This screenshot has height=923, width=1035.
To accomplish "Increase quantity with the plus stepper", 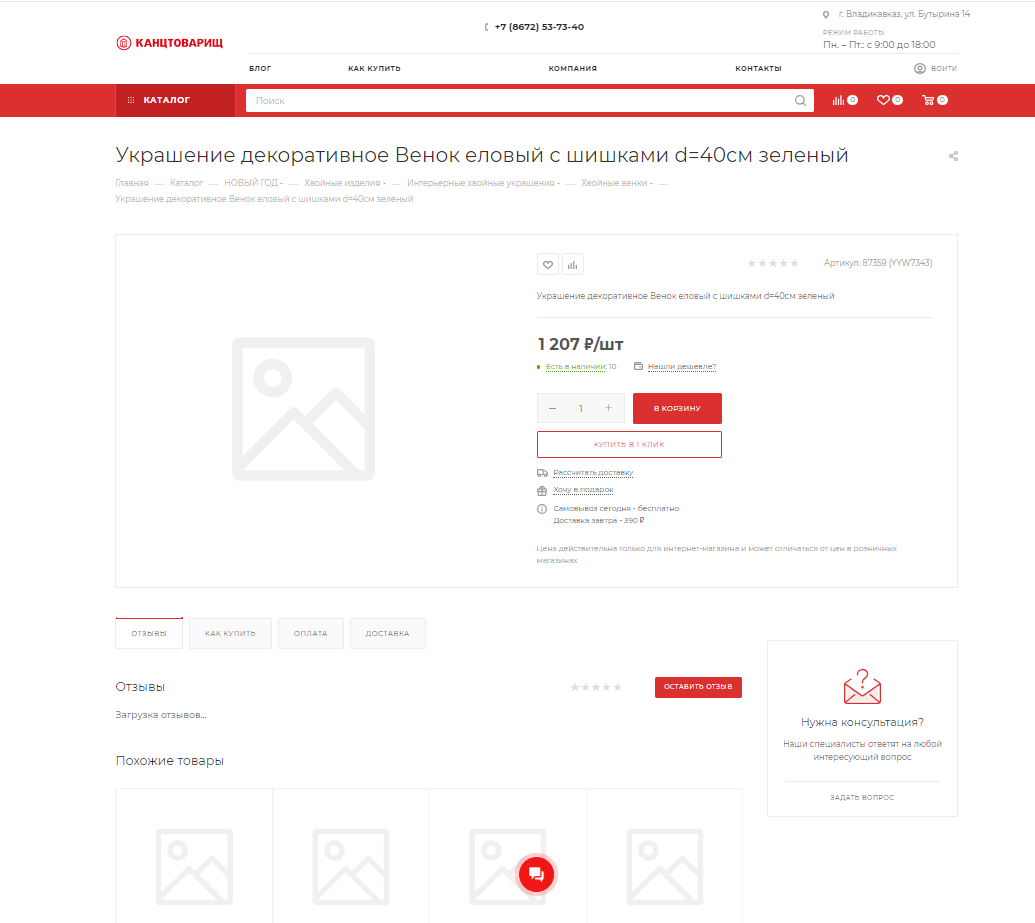I will pyautogui.click(x=607, y=408).
